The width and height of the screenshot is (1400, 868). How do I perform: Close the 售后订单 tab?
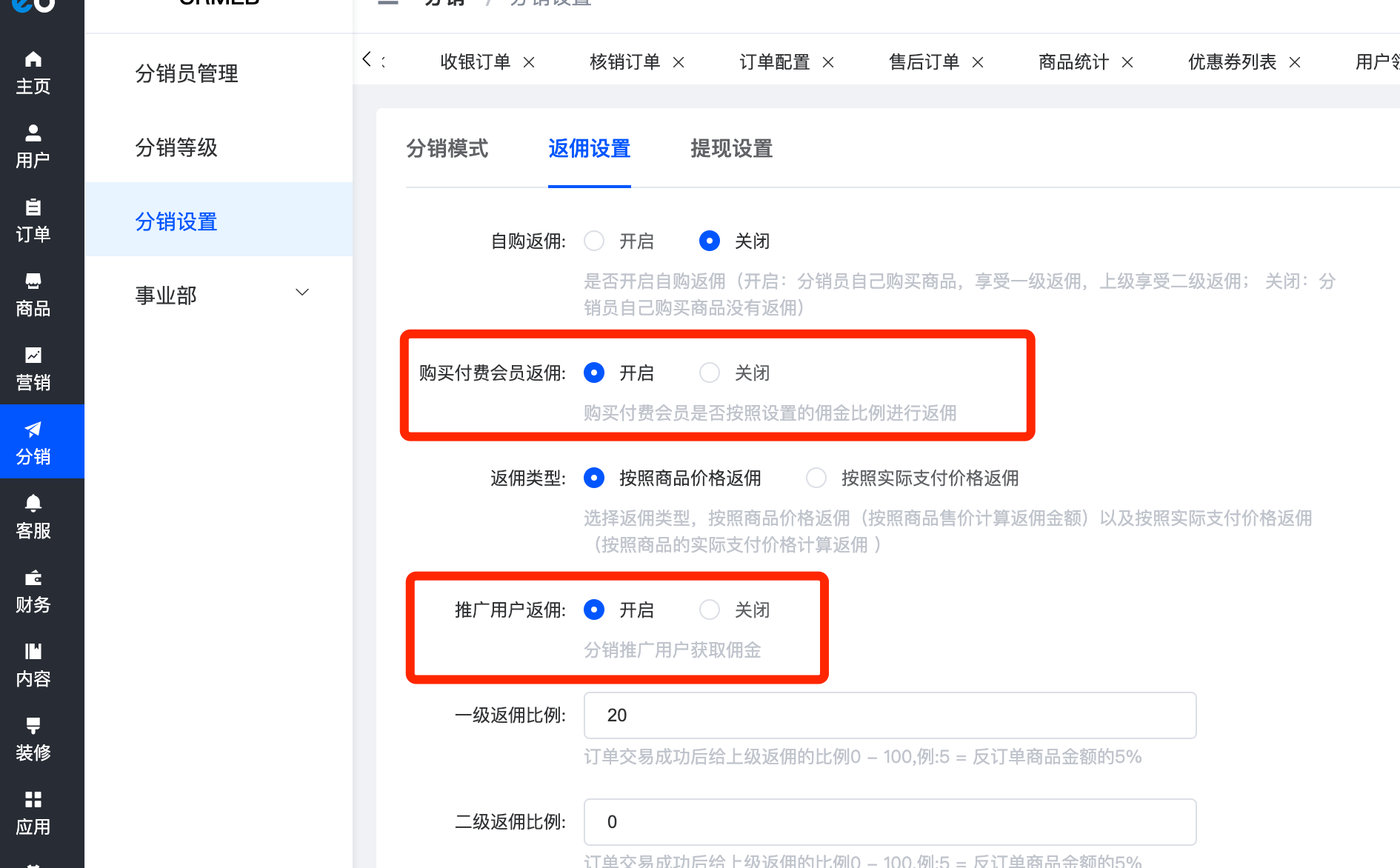click(978, 62)
